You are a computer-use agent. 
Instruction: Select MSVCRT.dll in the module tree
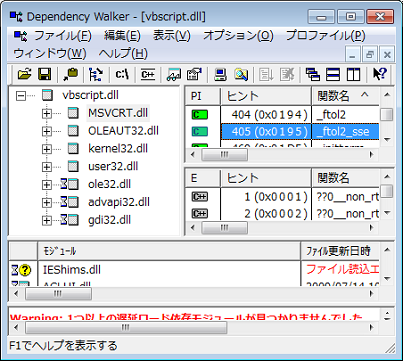pos(118,113)
